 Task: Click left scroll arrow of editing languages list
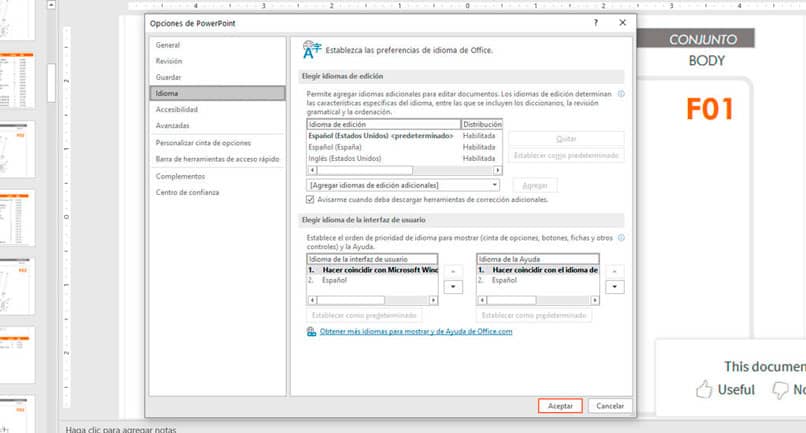tap(313, 170)
